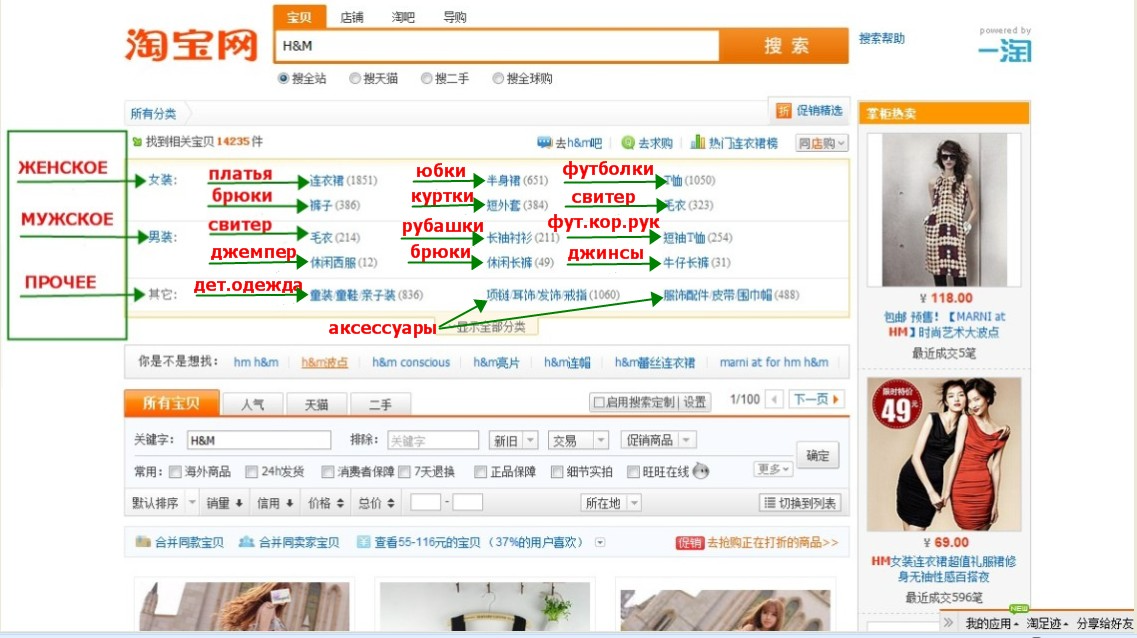
Task: Select the 天猫 results tab
Action: click(316, 404)
